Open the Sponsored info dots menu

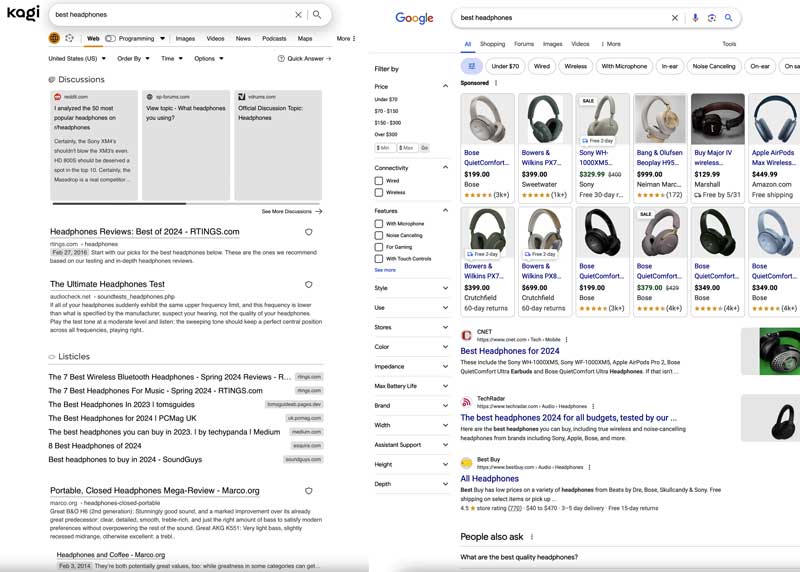[496, 83]
